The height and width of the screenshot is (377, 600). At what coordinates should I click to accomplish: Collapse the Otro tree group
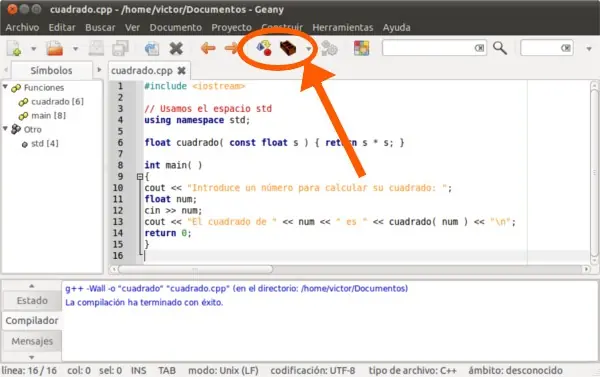5,129
